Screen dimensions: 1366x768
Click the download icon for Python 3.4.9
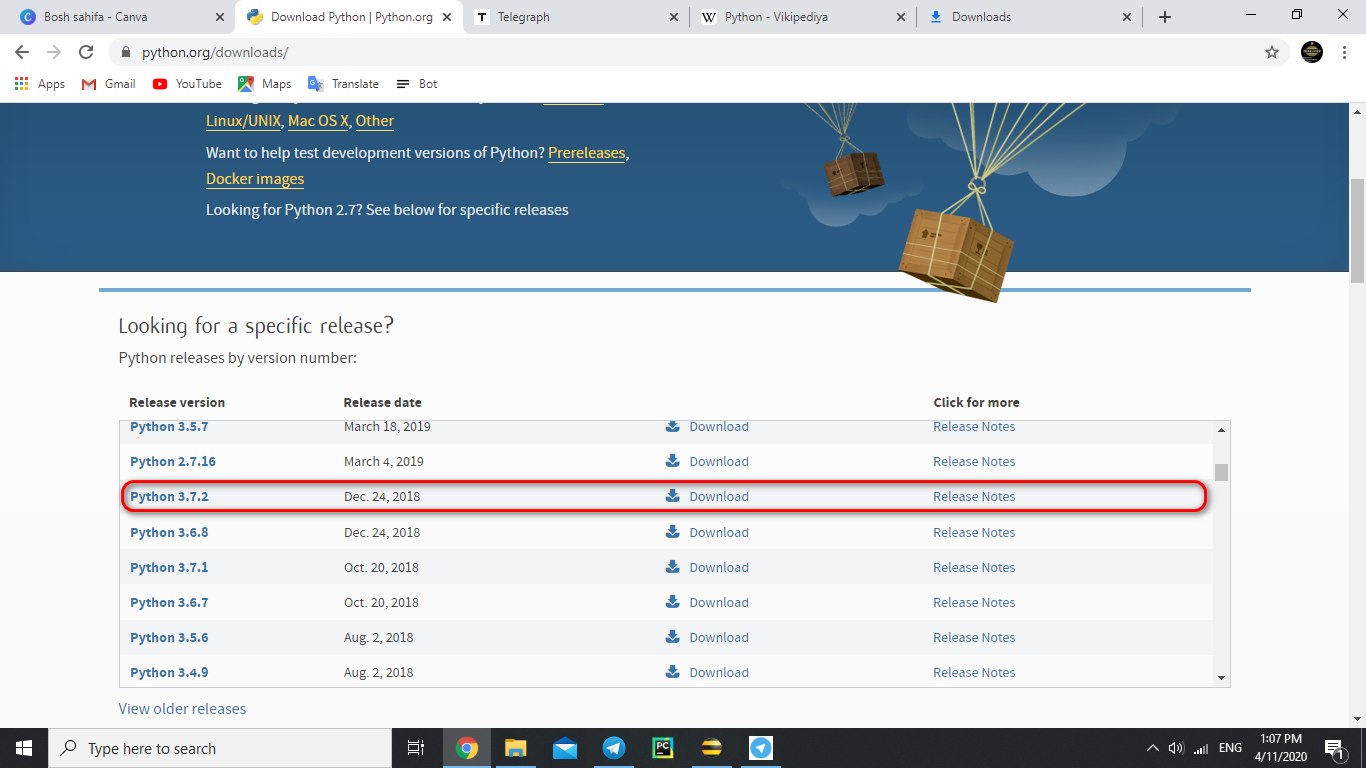coord(673,672)
